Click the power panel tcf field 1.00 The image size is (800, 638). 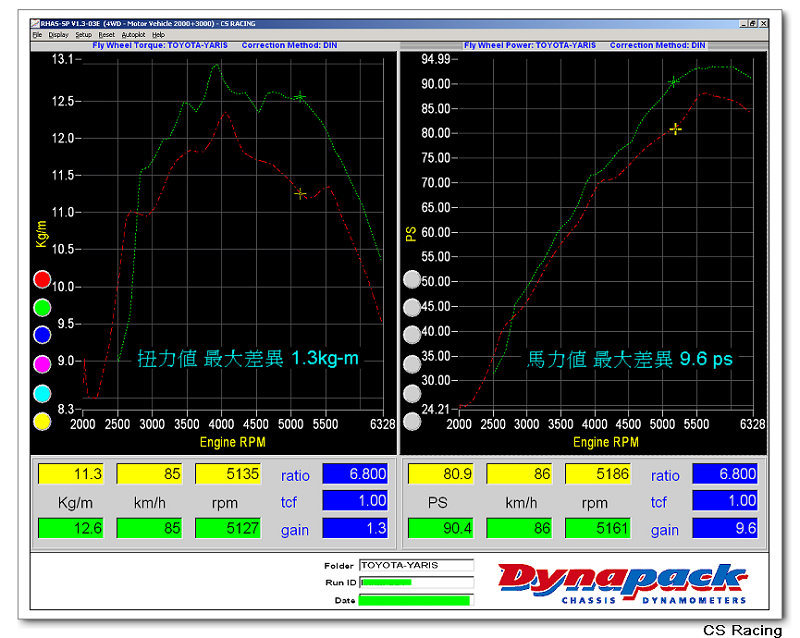(x=725, y=500)
